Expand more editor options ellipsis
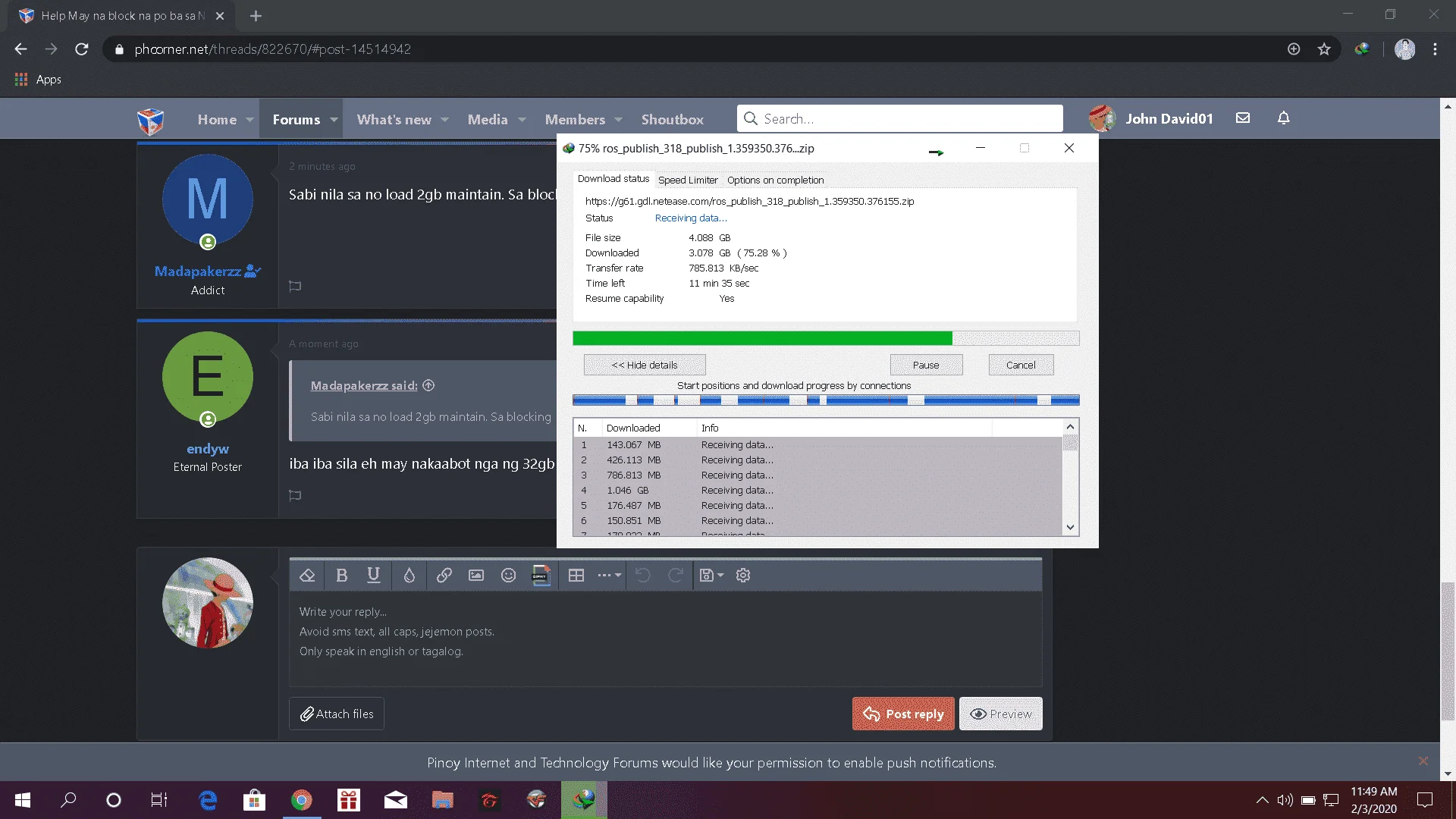The height and width of the screenshot is (819, 1456). (x=609, y=575)
